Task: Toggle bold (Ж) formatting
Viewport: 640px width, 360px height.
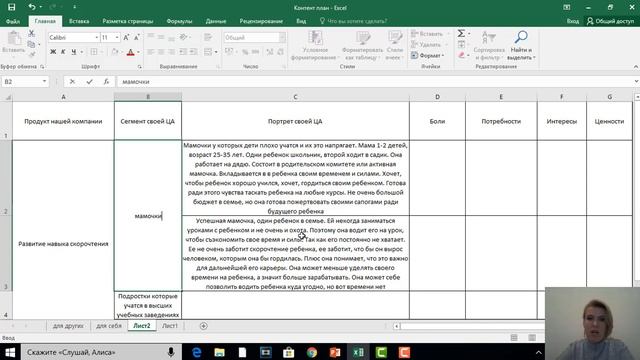Action: click(53, 52)
